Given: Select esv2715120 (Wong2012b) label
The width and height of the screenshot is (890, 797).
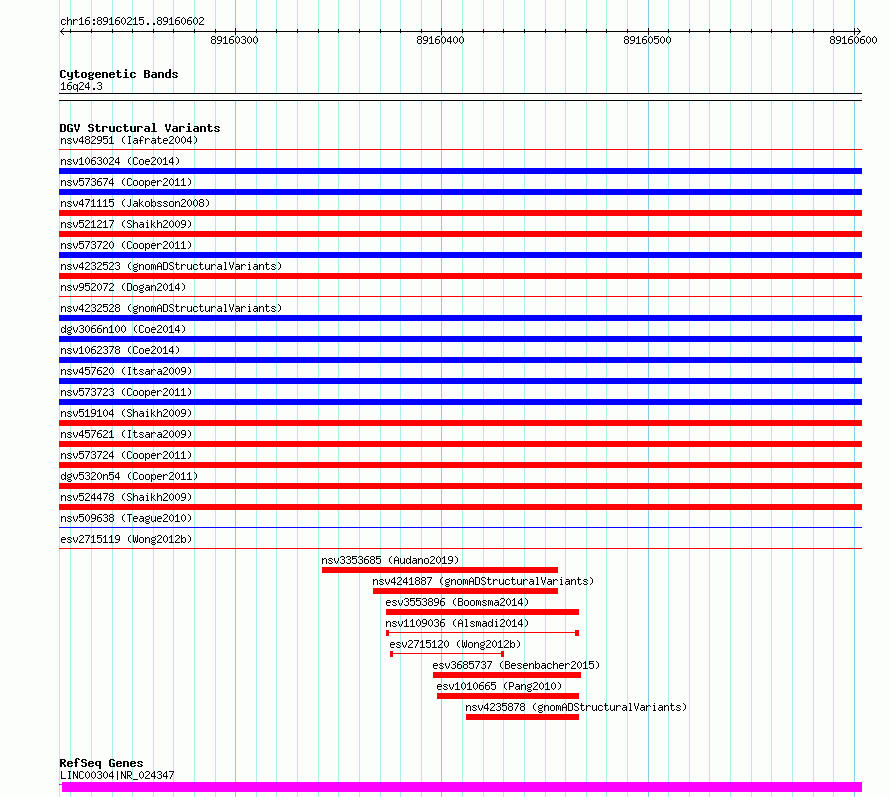Looking at the screenshot, I should 455,644.
